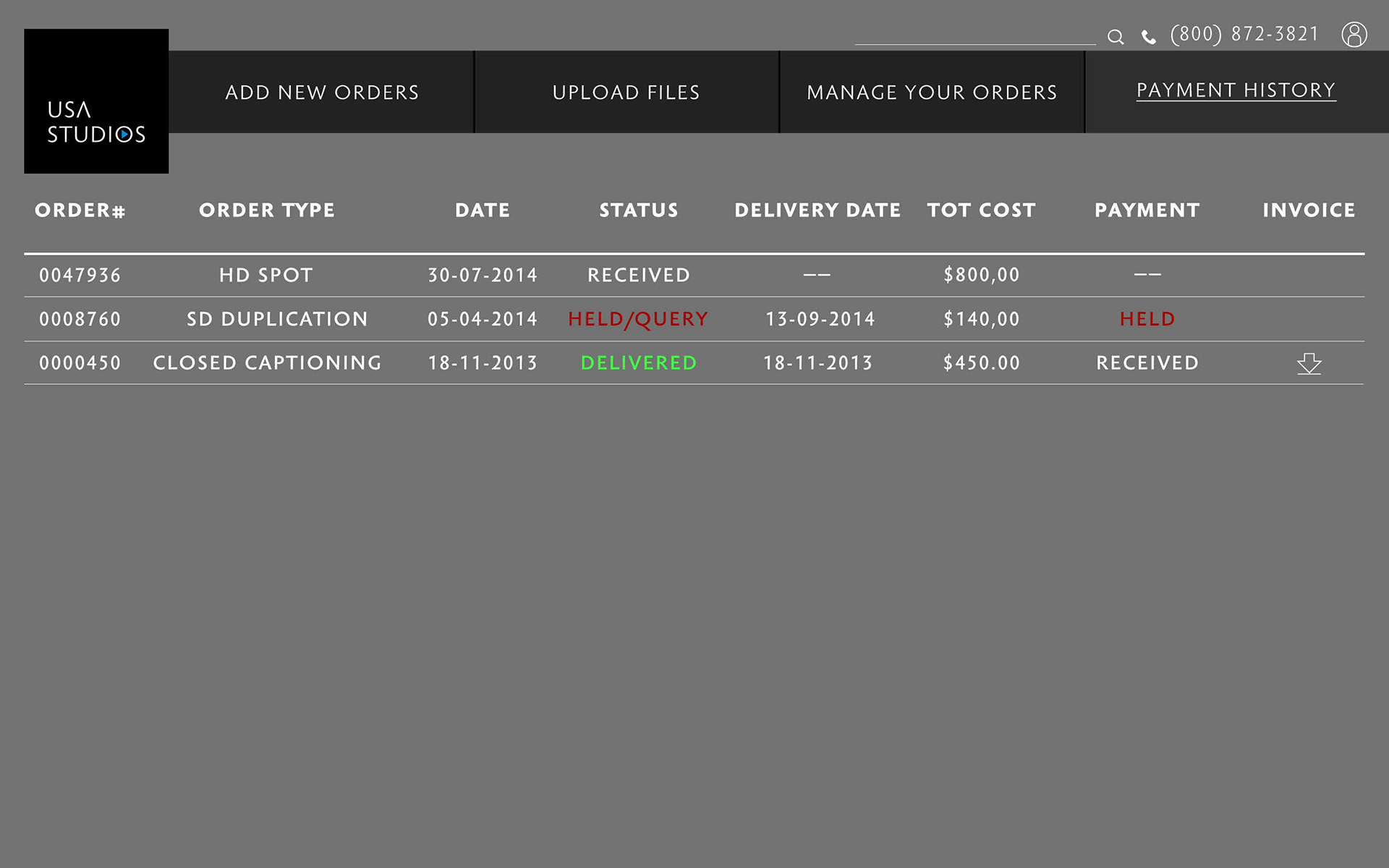Download invoice for order 0000450
The width and height of the screenshot is (1389, 868).
coord(1309,363)
